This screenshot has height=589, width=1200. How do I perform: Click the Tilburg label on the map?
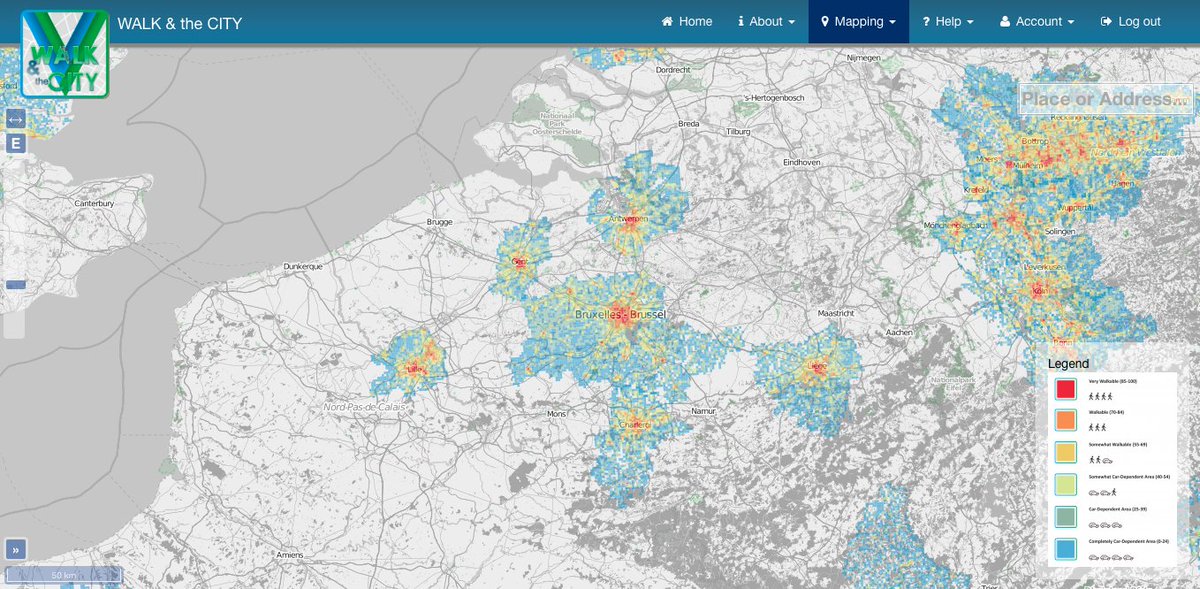click(738, 131)
